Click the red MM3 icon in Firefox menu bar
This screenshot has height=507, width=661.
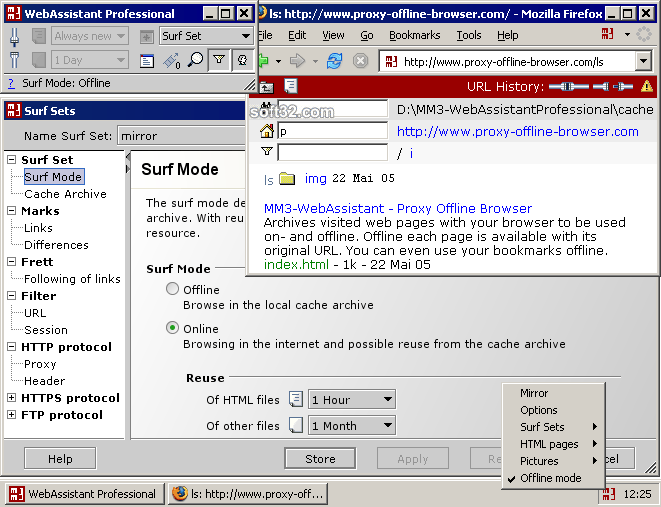tap(607, 34)
